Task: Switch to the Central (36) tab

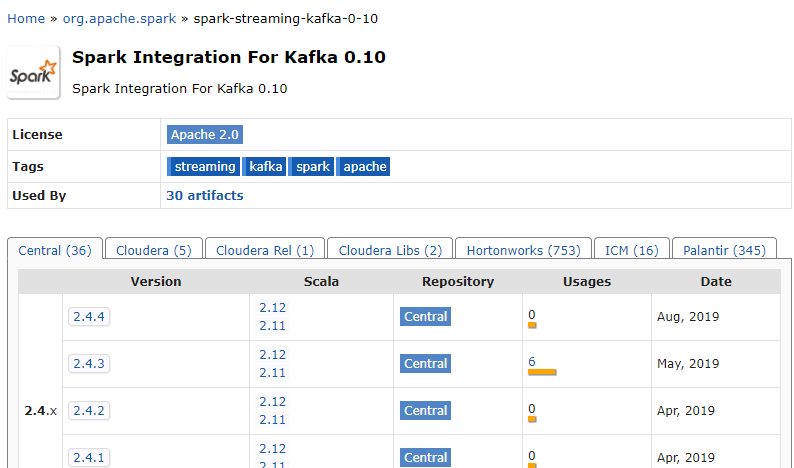Action: pyautogui.click(x=55, y=250)
